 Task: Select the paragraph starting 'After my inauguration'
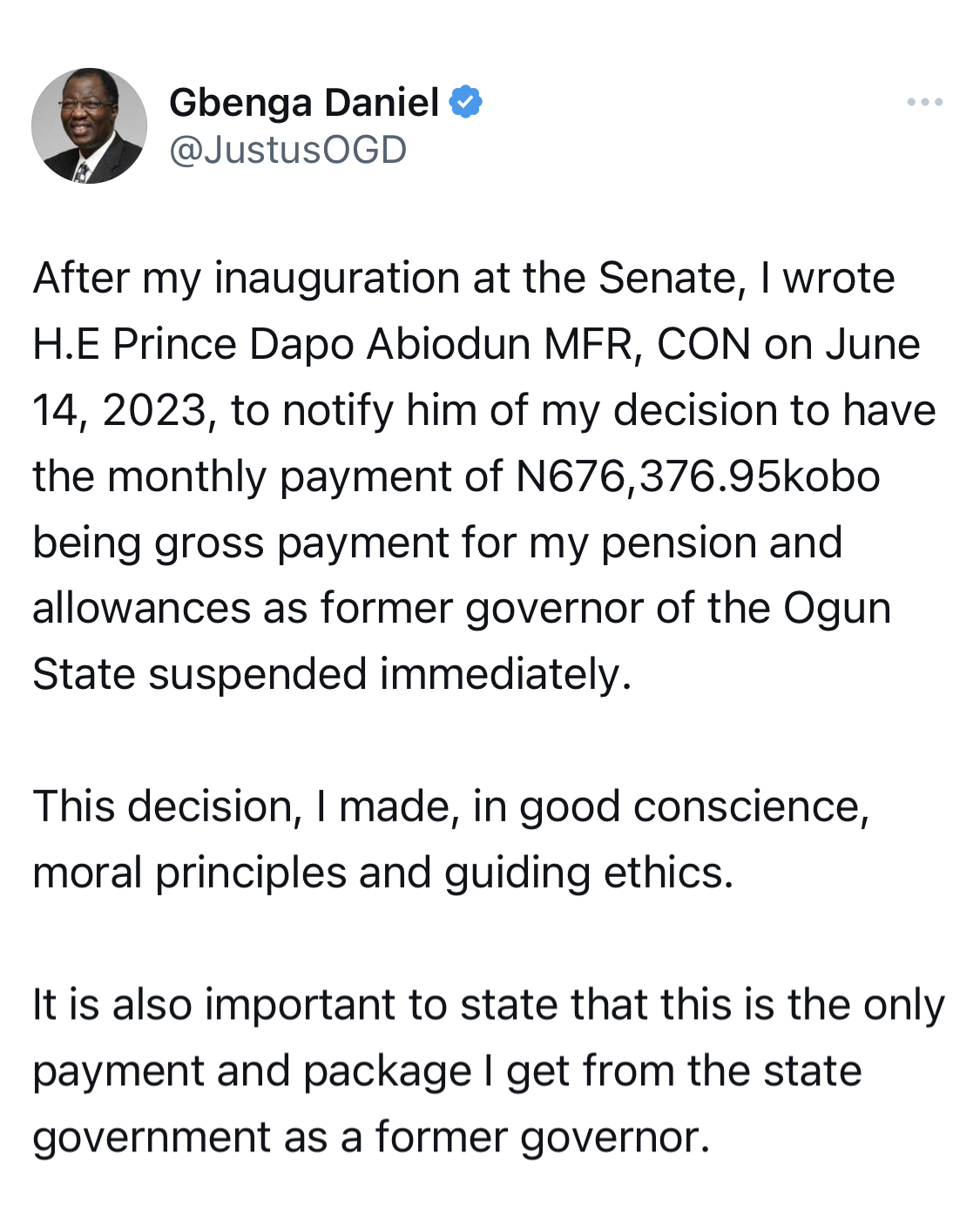[484, 476]
